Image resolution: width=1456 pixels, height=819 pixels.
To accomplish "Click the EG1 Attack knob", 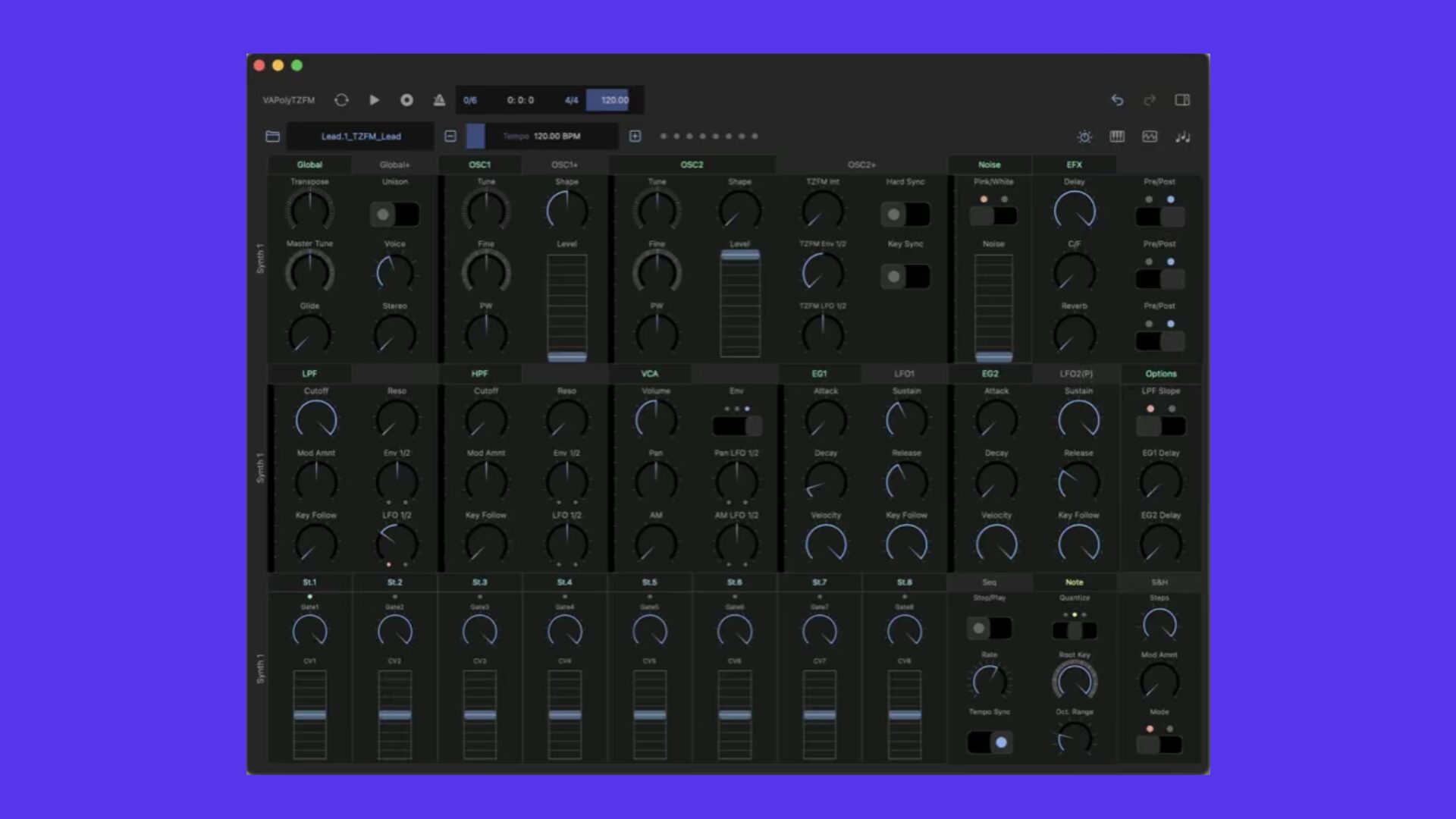I will [826, 419].
